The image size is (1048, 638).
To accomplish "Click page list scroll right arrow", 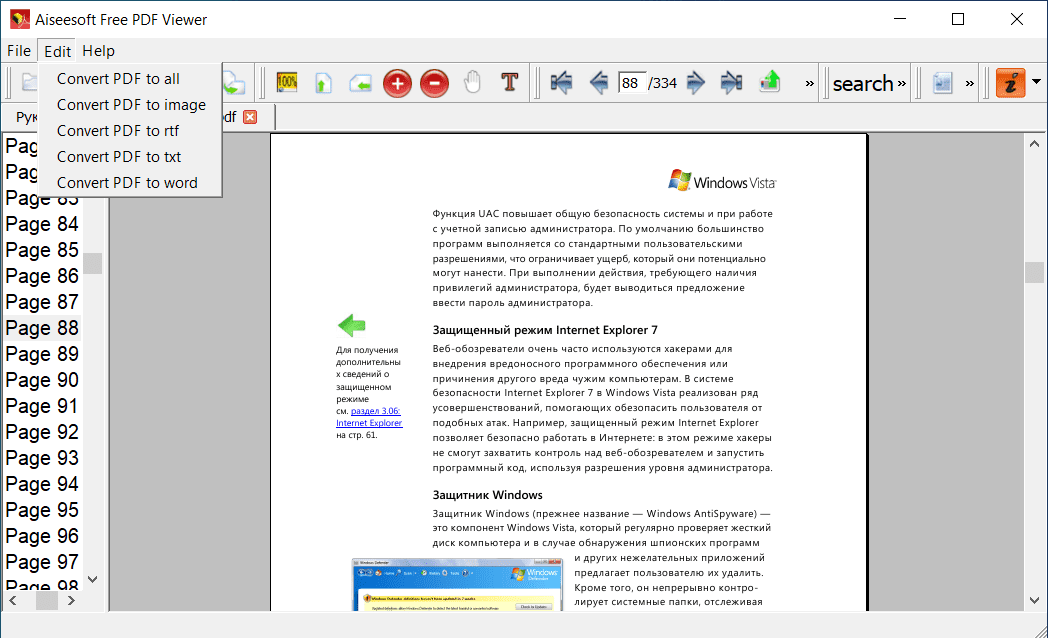I will (72, 601).
